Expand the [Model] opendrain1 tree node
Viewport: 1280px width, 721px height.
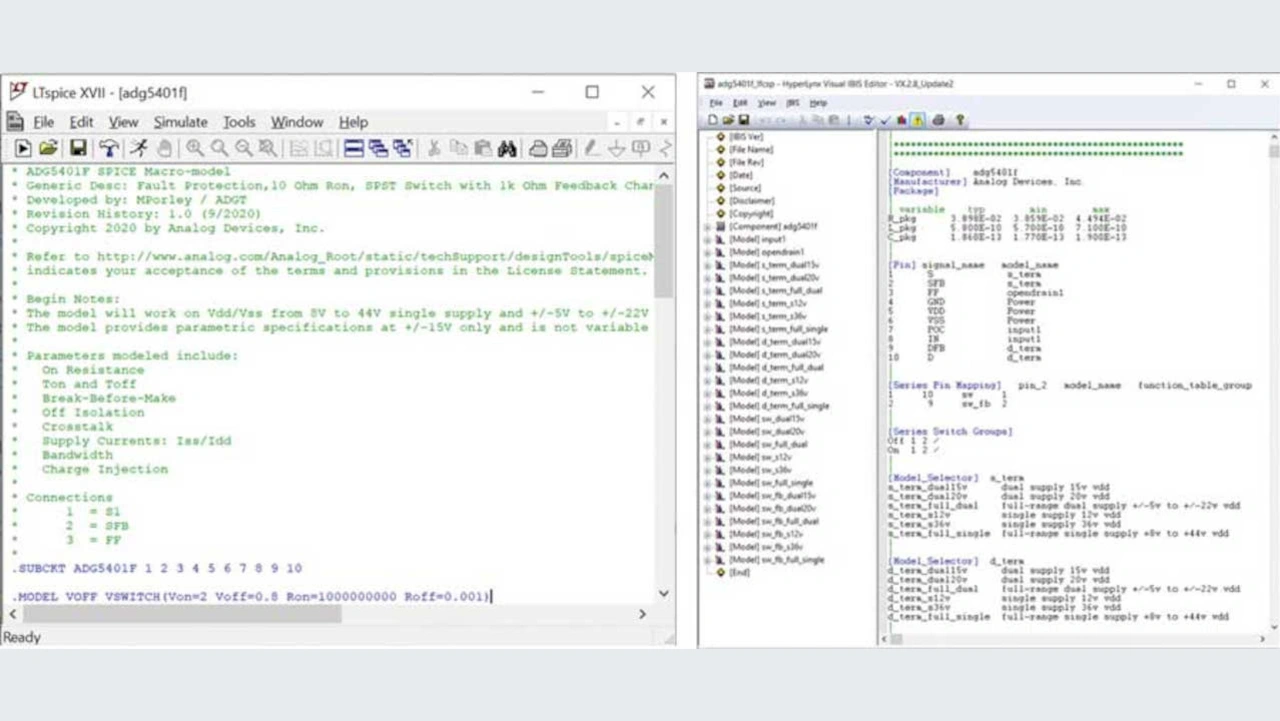[x=707, y=253]
